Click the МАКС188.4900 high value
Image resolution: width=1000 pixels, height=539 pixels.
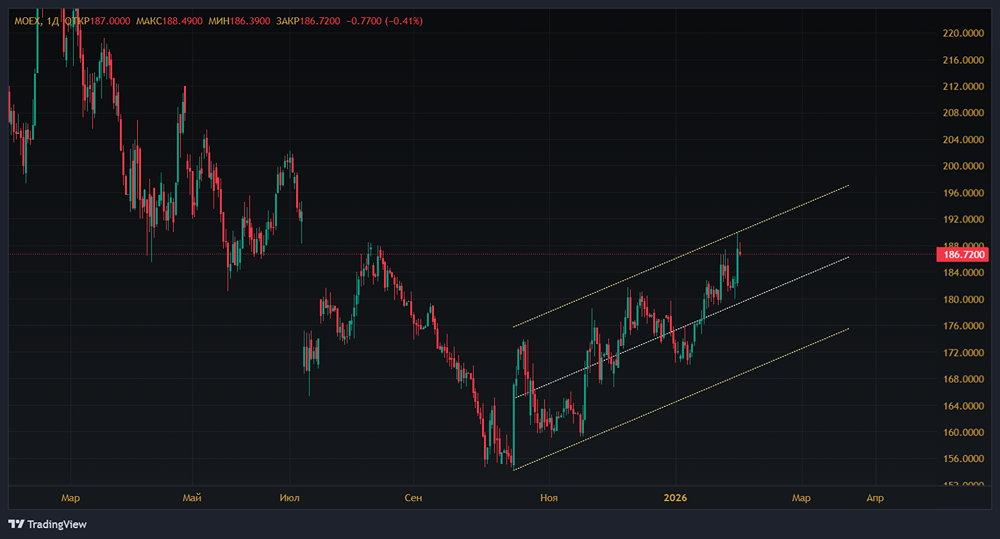click(x=170, y=21)
